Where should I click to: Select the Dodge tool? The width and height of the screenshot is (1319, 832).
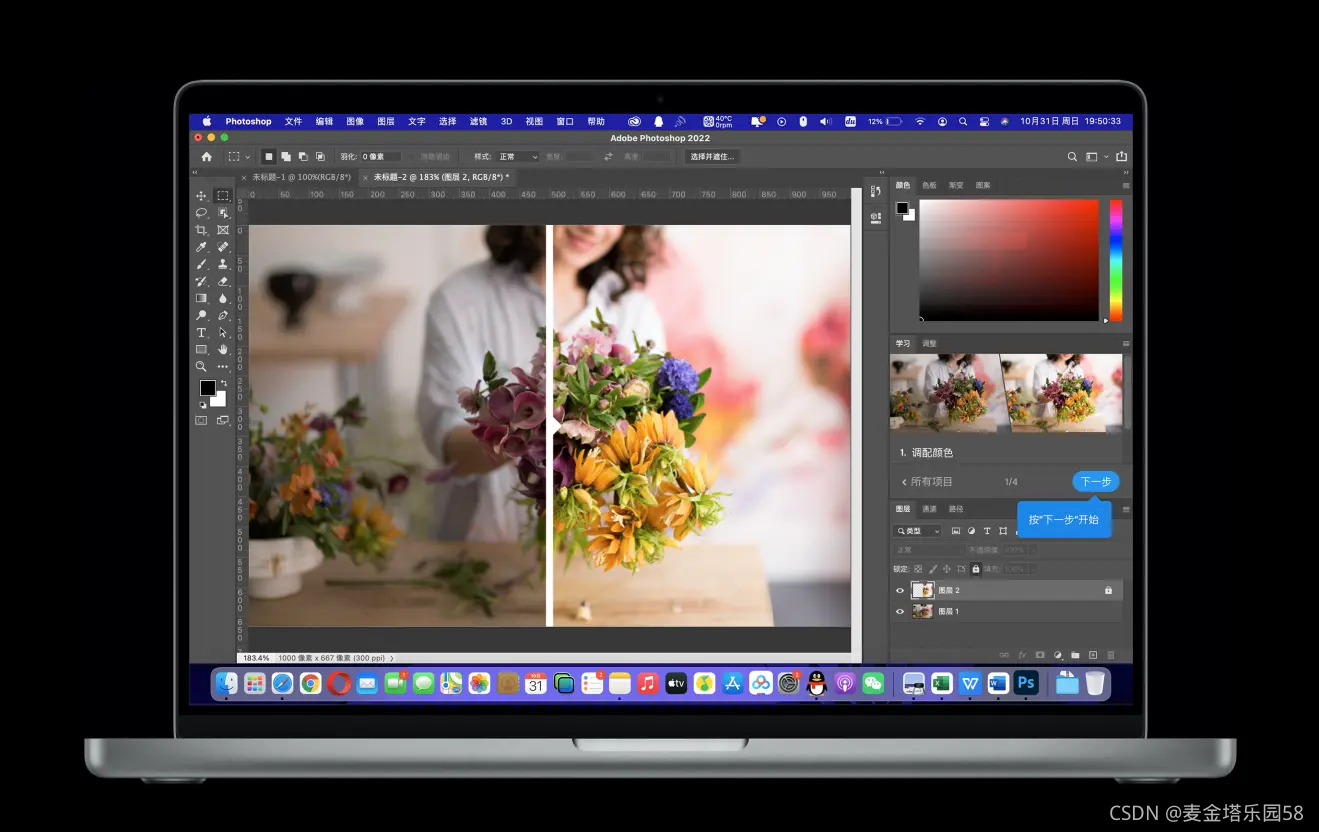201,315
